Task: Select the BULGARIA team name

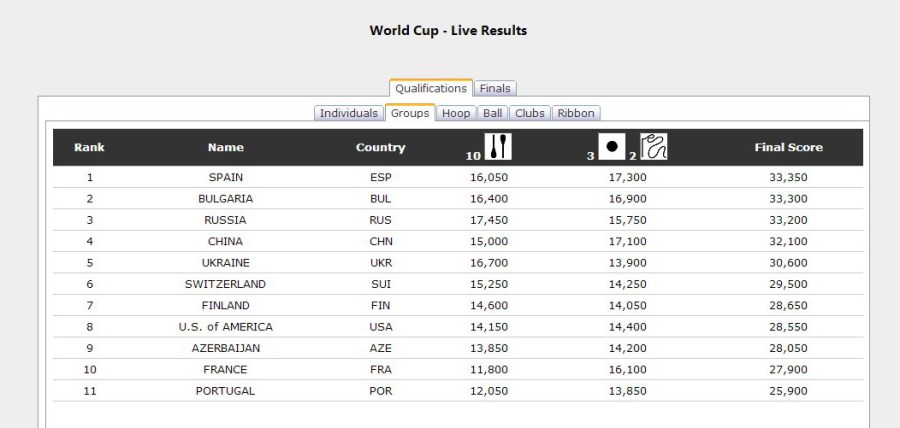Action: click(225, 199)
